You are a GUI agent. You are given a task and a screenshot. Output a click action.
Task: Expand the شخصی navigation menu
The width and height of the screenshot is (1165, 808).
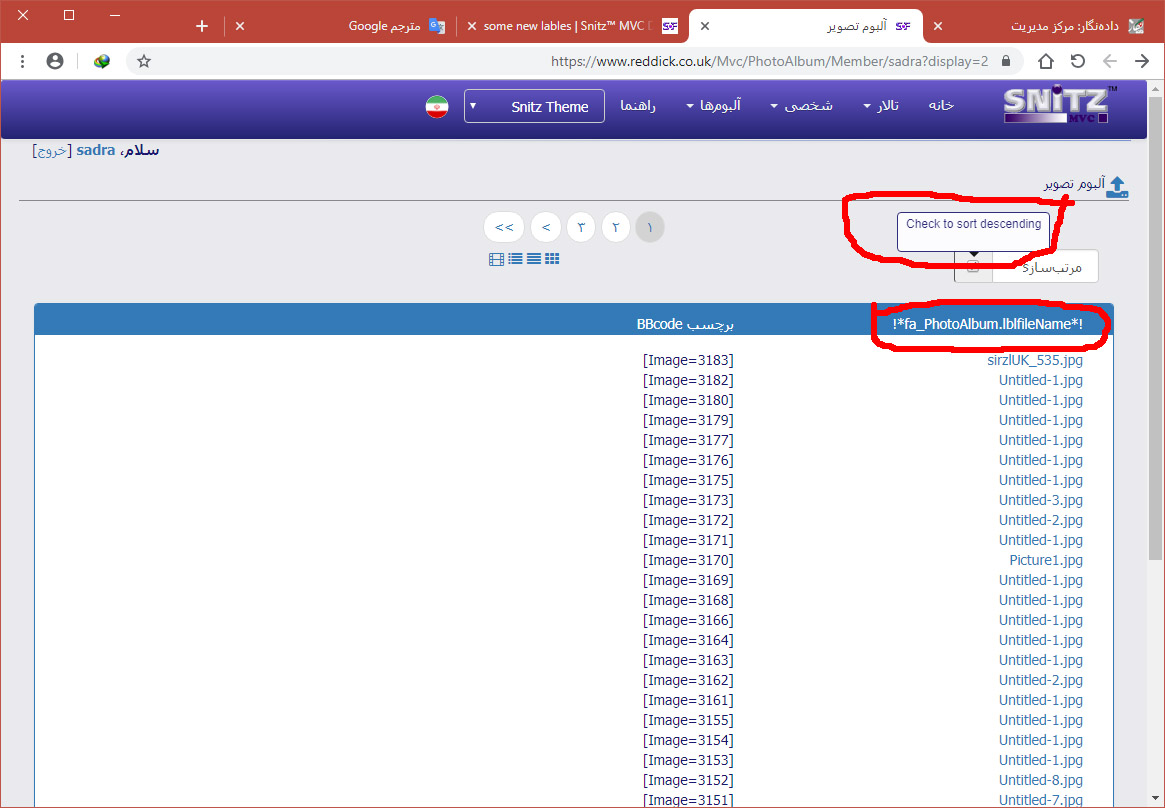pos(801,106)
